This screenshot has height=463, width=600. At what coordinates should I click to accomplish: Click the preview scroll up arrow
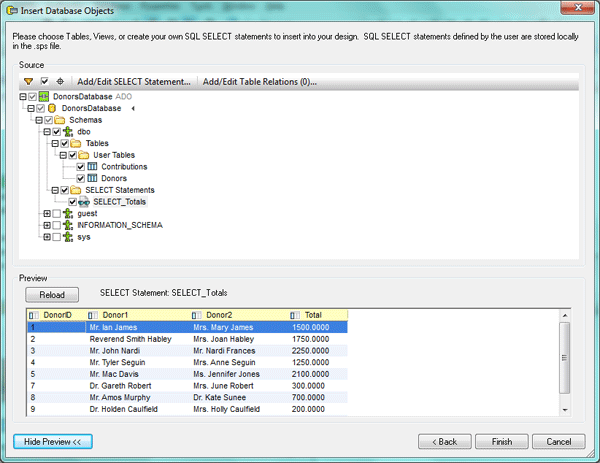(564, 316)
